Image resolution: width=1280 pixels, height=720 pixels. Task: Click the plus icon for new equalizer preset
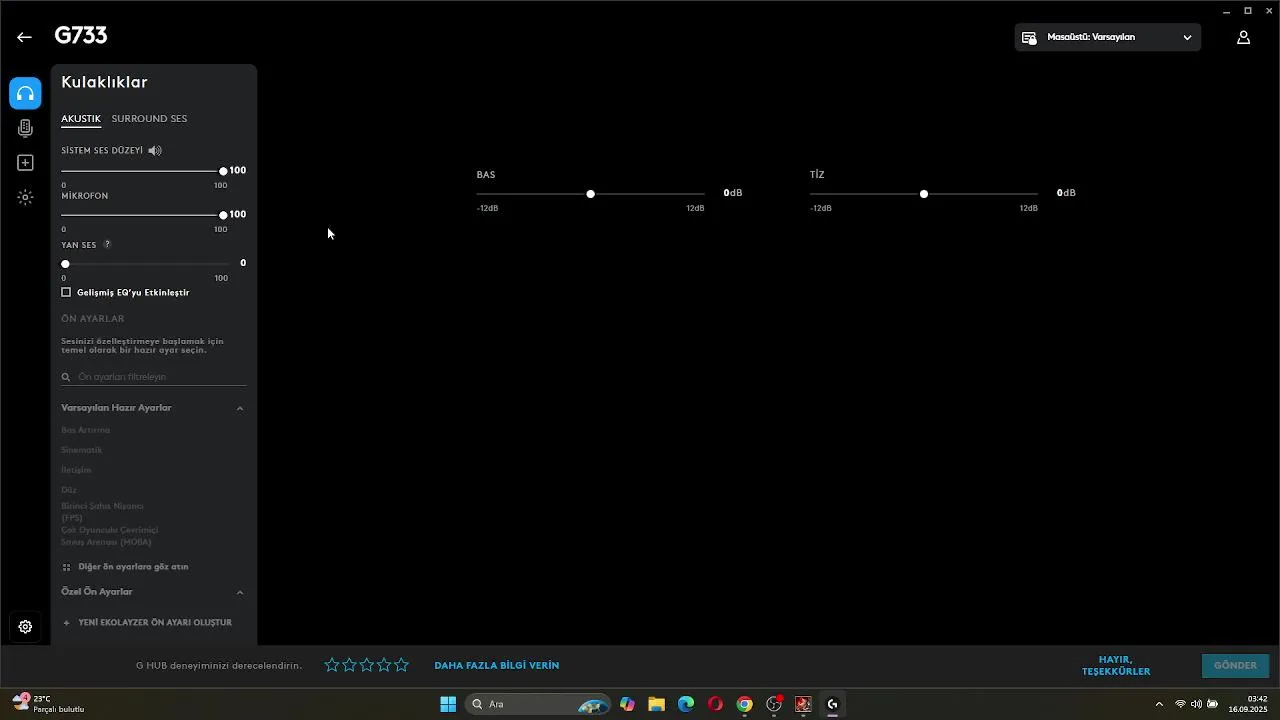67,623
